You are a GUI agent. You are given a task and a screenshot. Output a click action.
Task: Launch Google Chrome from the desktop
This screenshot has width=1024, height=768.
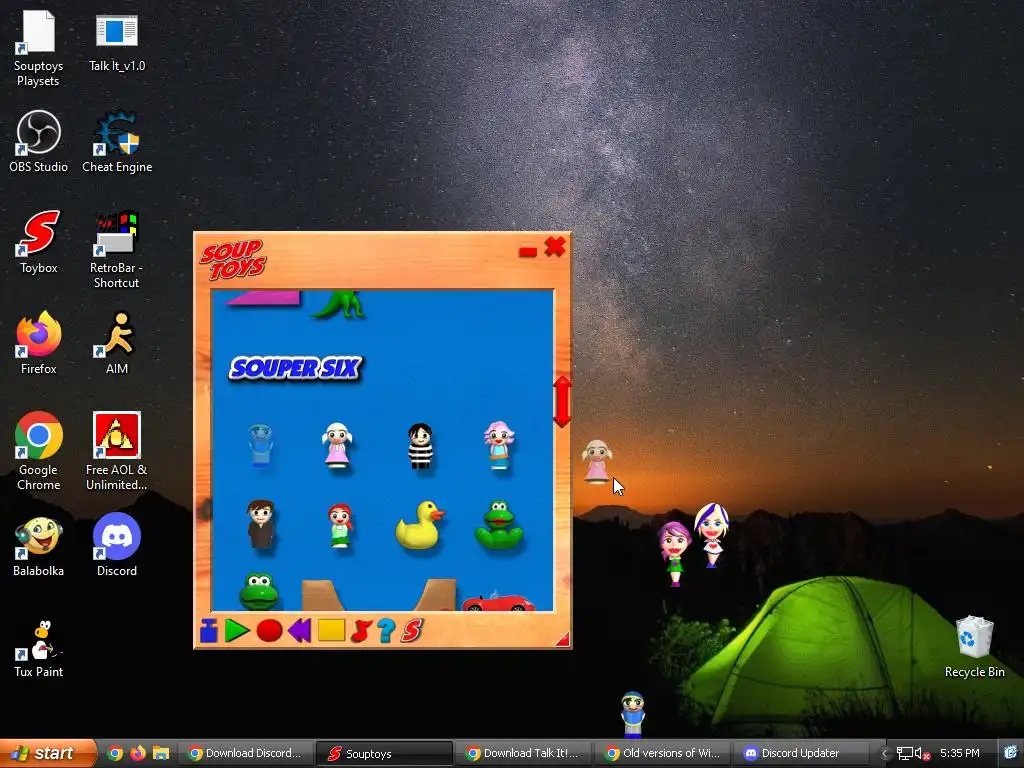[x=39, y=451]
